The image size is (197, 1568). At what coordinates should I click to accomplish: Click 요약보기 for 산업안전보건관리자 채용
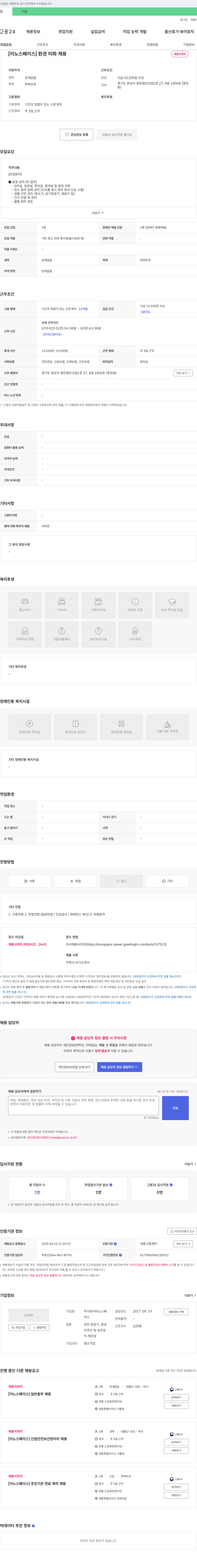tap(176, 1442)
